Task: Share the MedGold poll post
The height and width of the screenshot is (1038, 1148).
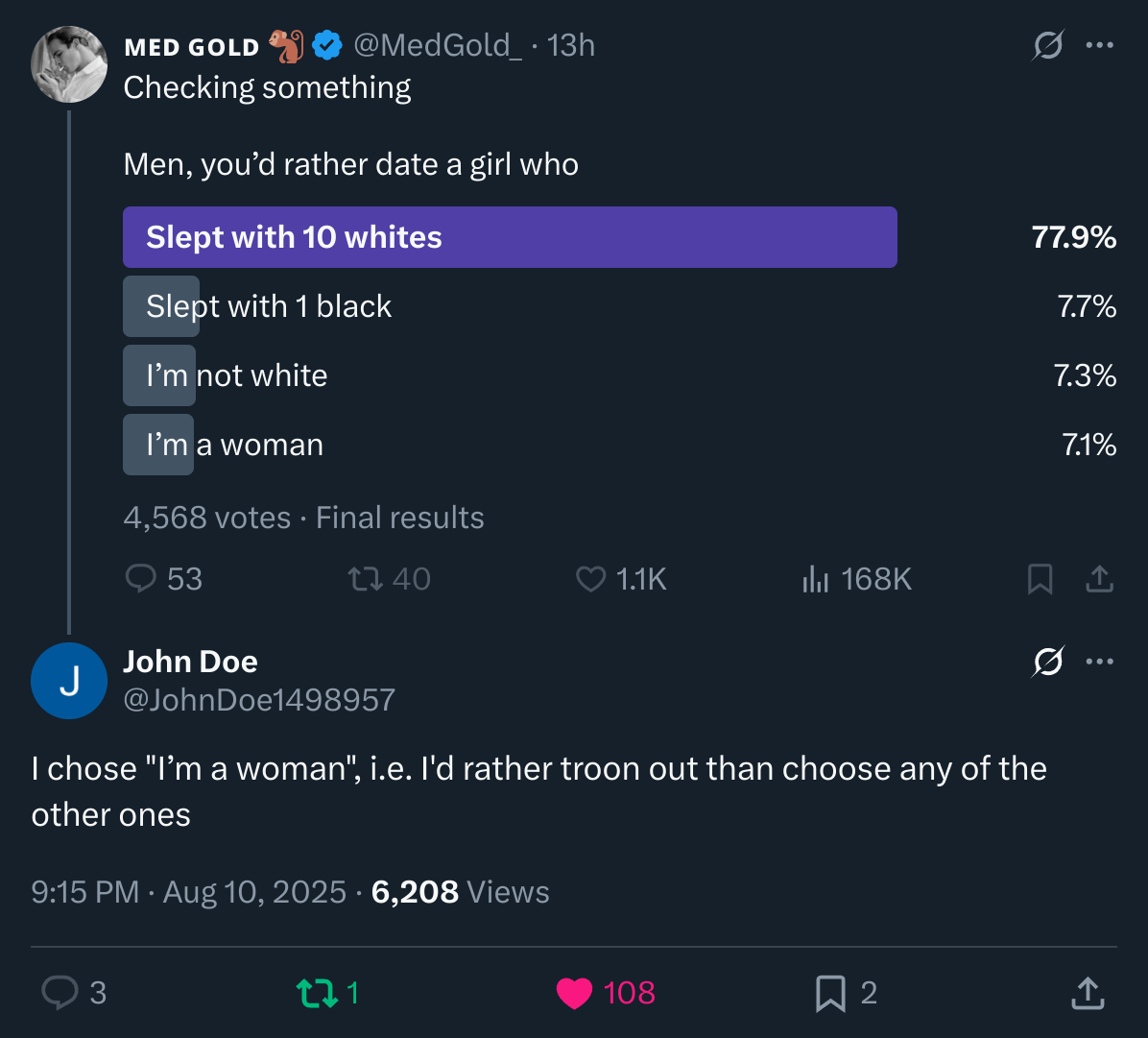Action: tap(1099, 578)
